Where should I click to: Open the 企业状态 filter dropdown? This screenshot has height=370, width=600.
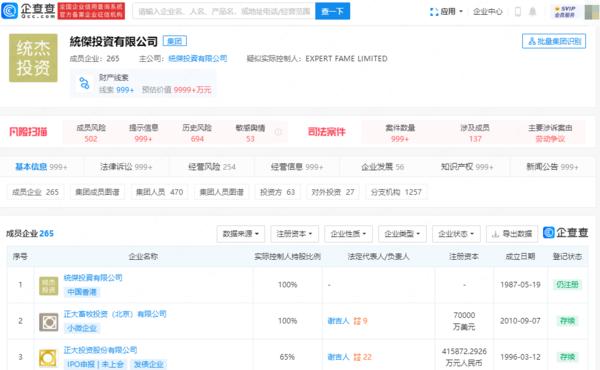[456, 233]
